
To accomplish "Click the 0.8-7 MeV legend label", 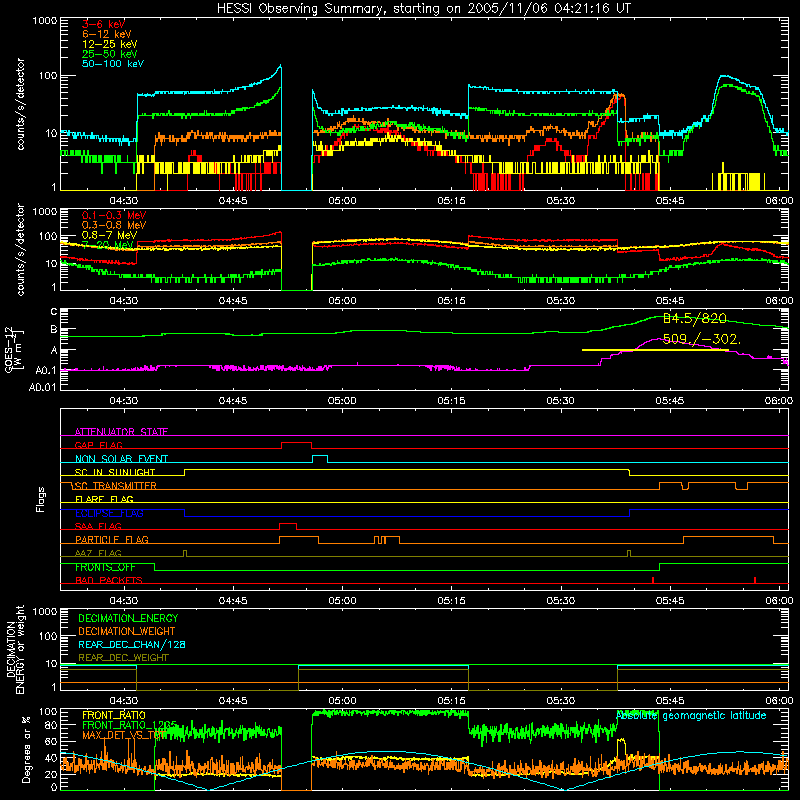I will click(109, 235).
